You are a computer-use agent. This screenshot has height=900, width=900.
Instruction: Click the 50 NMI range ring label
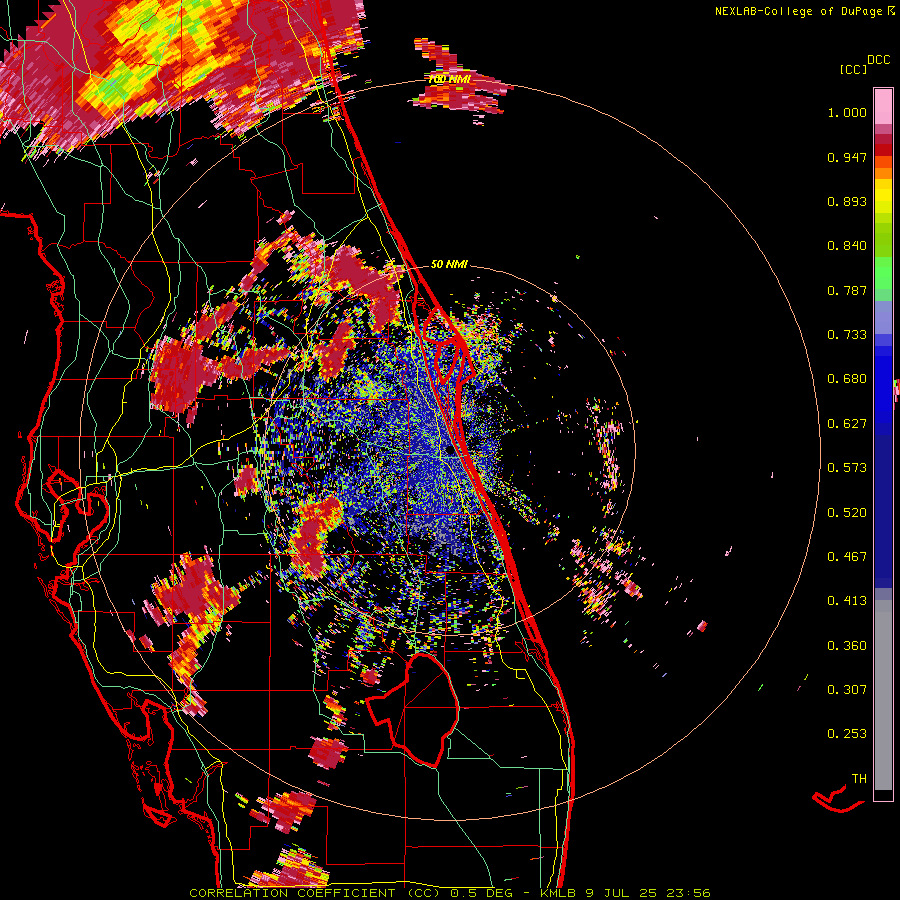pyautogui.click(x=449, y=264)
